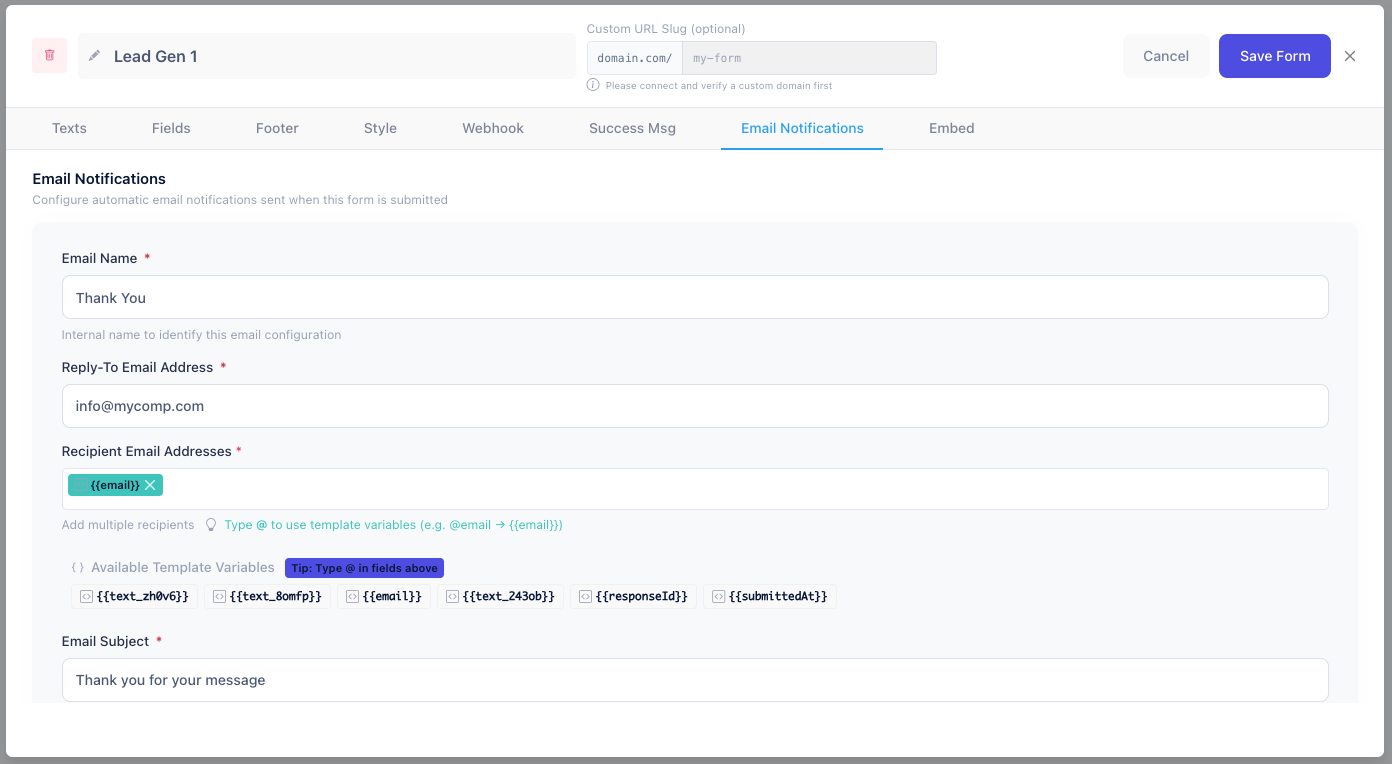The image size is (1392, 764).
Task: Switch to the Texts tab
Action: click(x=68, y=128)
